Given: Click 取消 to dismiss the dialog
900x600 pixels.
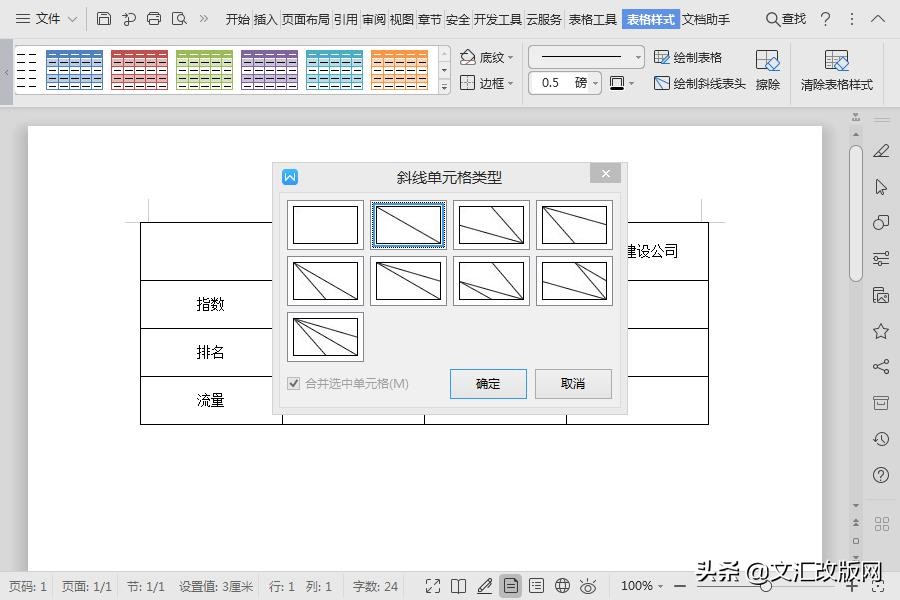Looking at the screenshot, I should pyautogui.click(x=573, y=384).
